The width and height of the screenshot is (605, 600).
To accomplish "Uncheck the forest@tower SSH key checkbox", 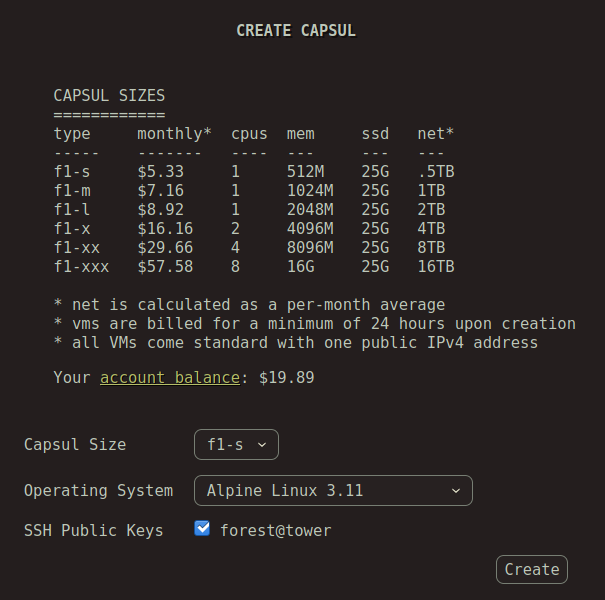I will tap(202, 528).
